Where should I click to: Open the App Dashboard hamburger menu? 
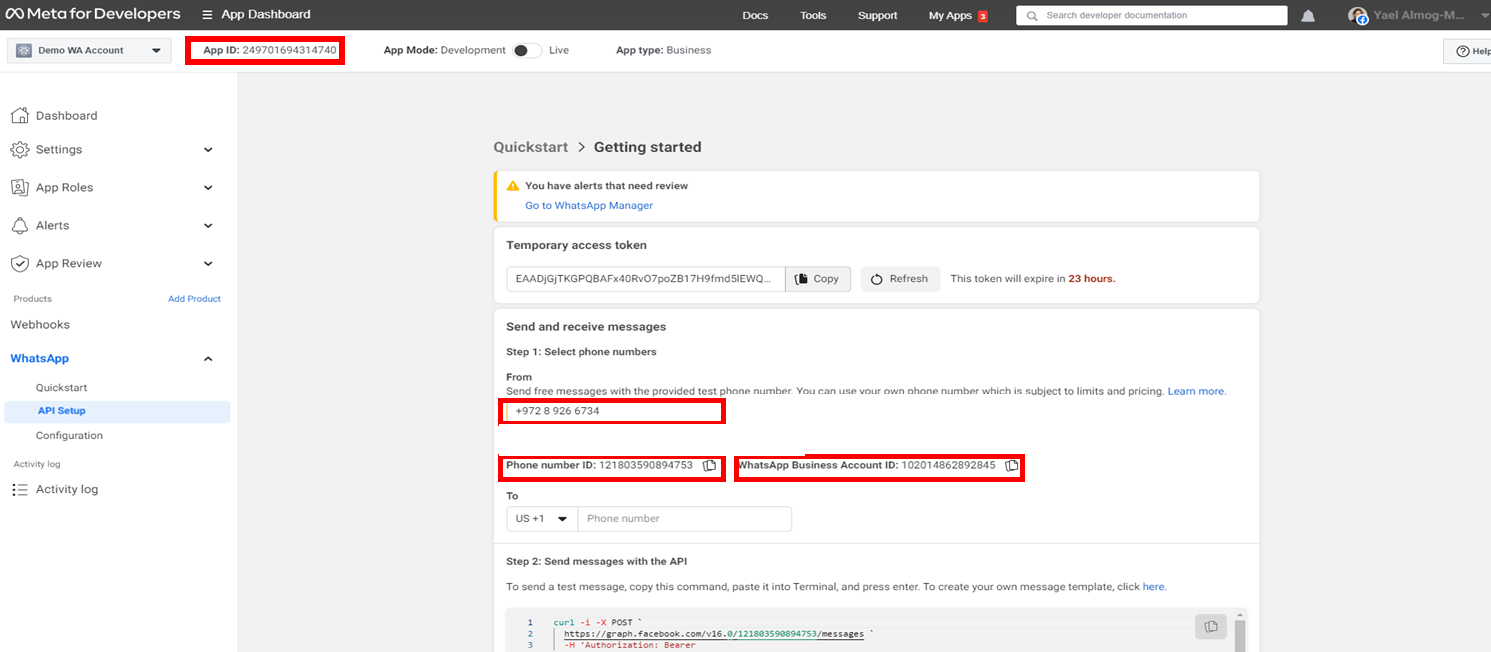[207, 15]
